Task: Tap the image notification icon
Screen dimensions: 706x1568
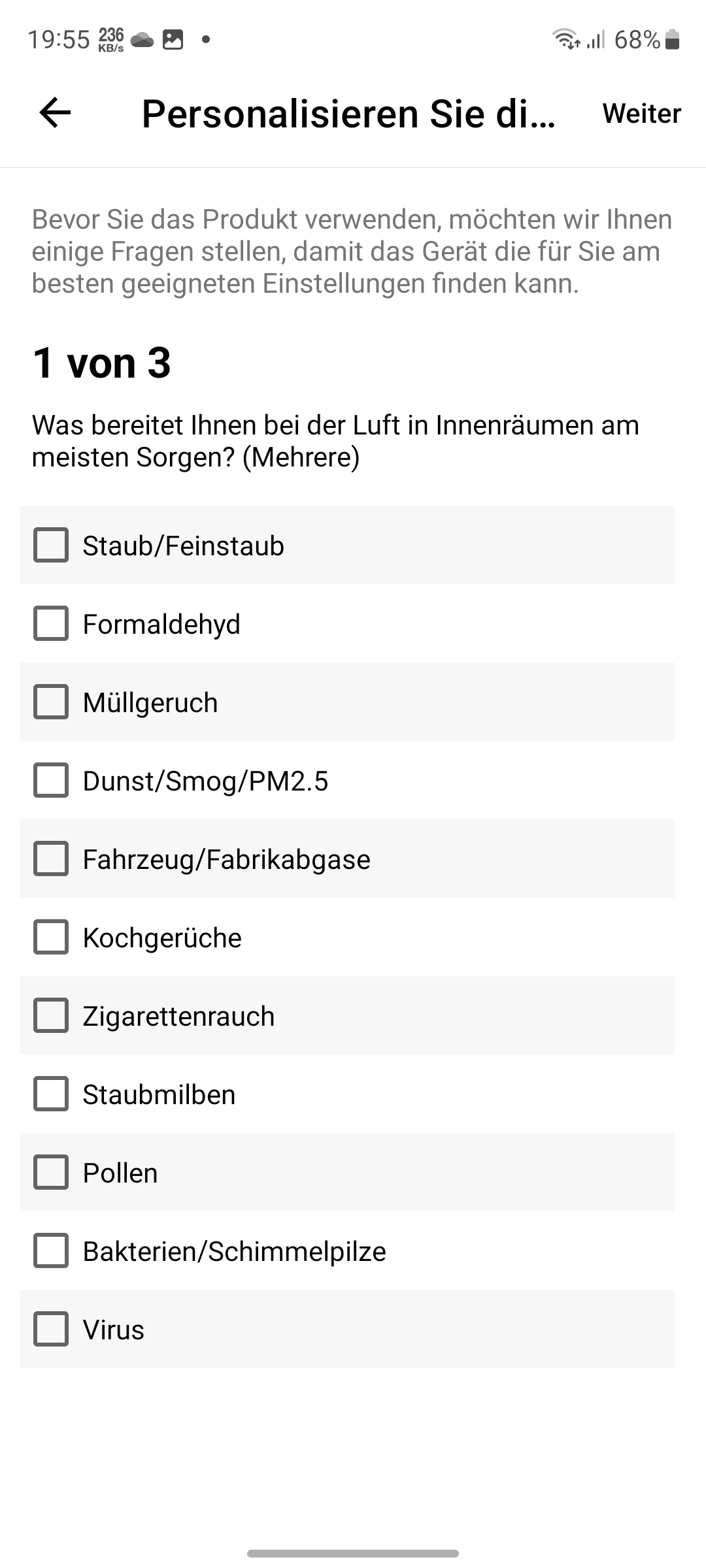Action: (173, 40)
